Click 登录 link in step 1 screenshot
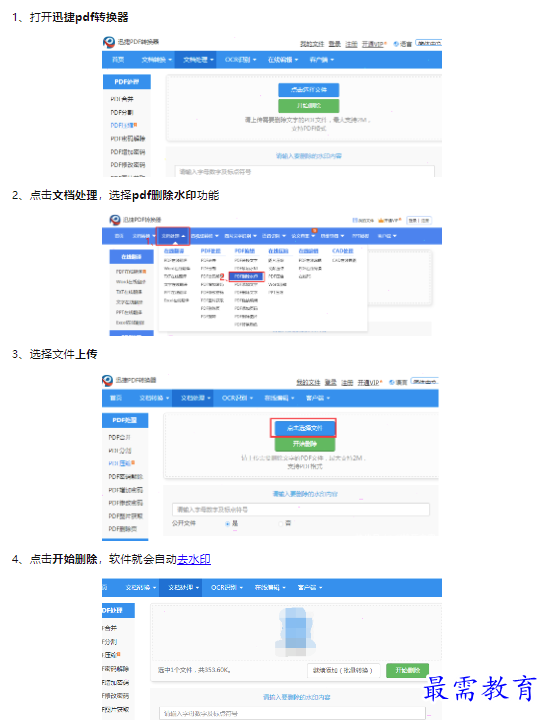 (334, 44)
